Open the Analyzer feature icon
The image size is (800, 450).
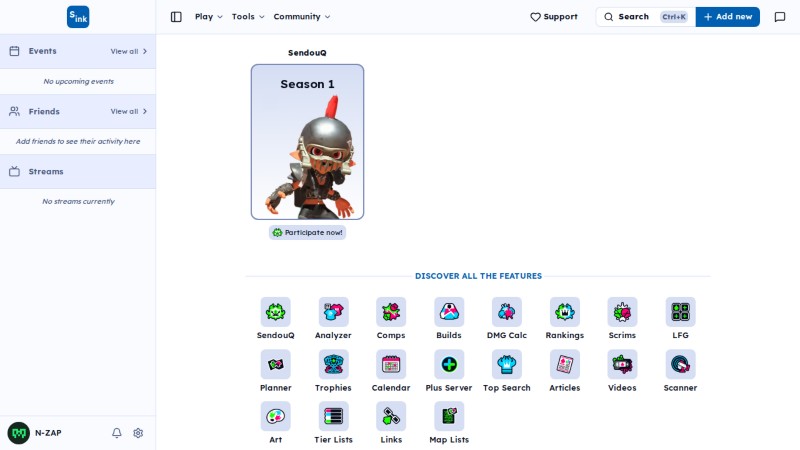coord(333,312)
